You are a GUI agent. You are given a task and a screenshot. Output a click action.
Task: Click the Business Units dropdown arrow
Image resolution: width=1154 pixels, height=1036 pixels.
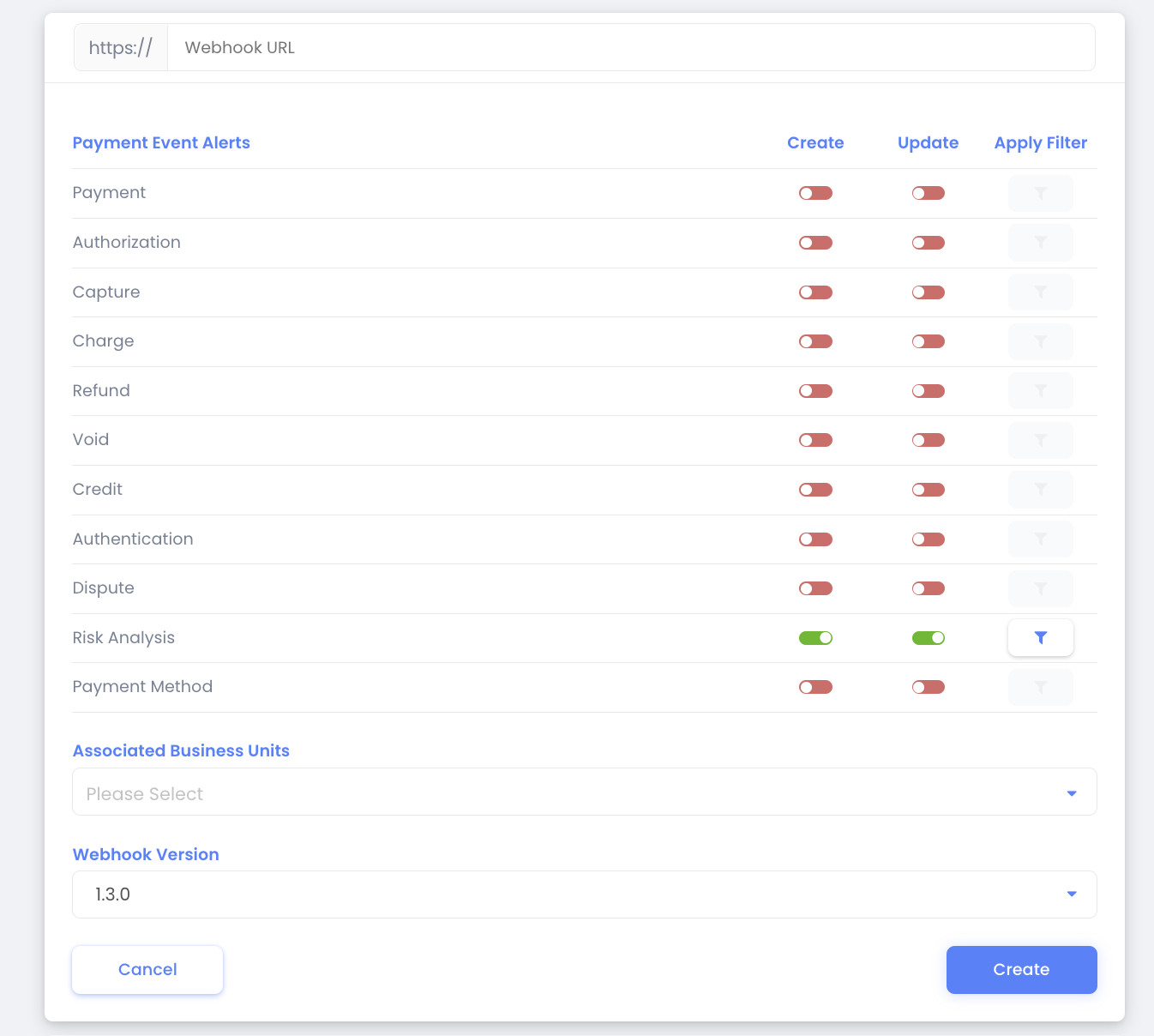[1072, 793]
